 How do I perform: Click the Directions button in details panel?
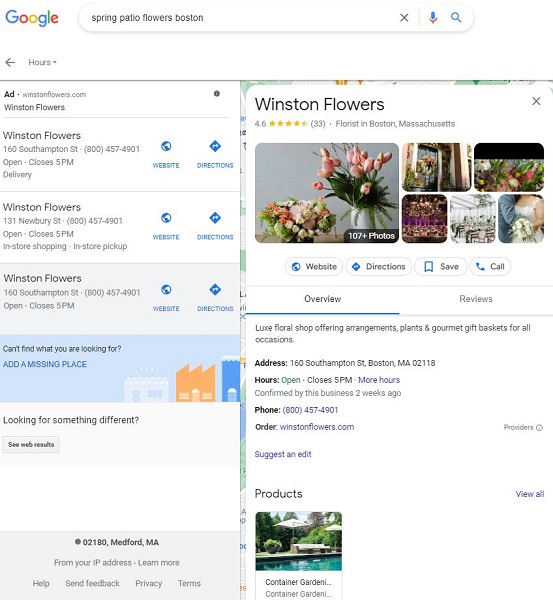(378, 266)
